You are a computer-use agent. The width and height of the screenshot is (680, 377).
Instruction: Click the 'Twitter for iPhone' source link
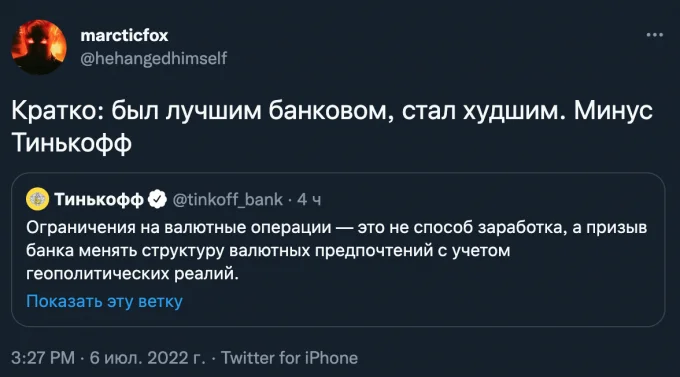[x=289, y=358]
